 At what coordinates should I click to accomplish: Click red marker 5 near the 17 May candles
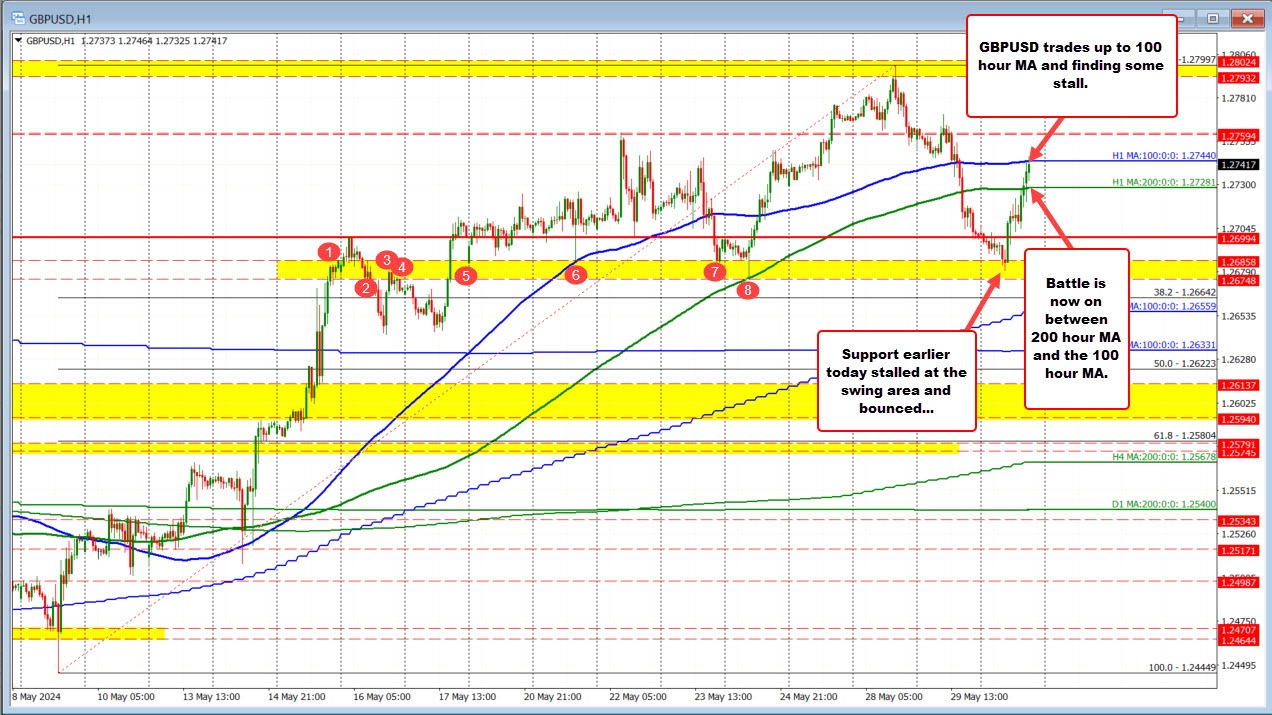[x=464, y=274]
